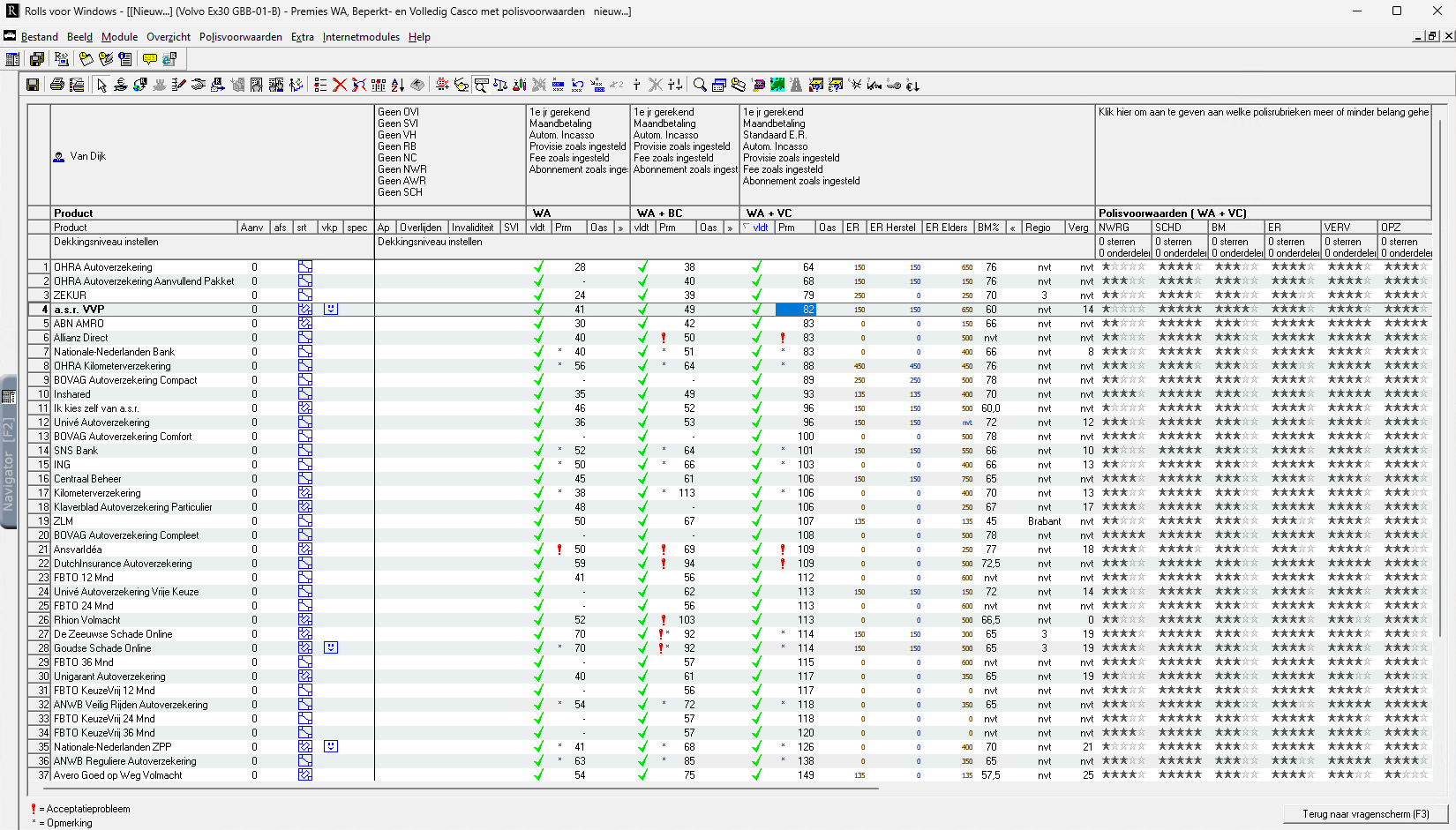Click the BM% column header
1456x830 pixels.
[x=989, y=228]
